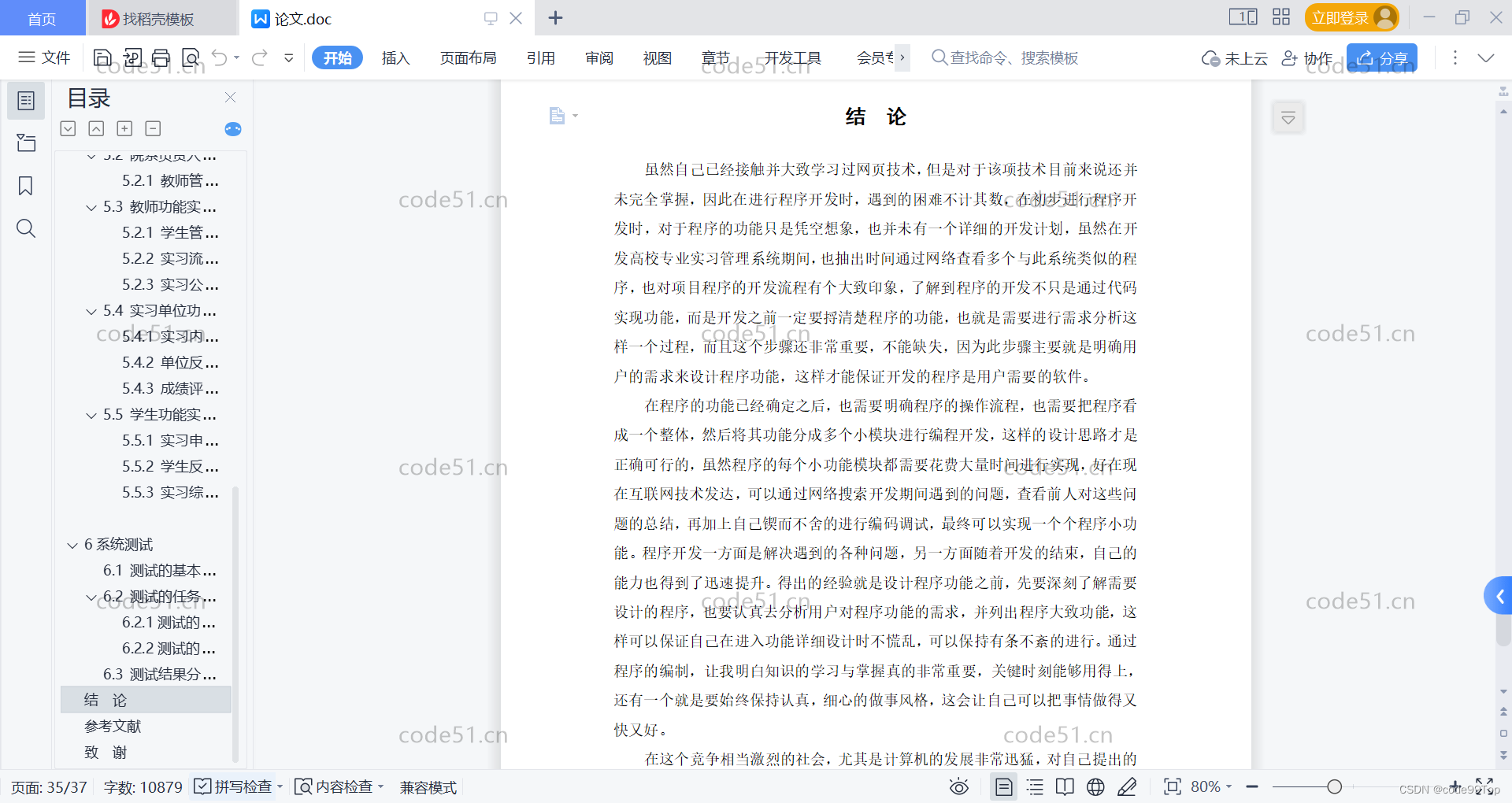The width and height of the screenshot is (1512, 803).
Task: Toggle 兼容模式 compatibility mode
Action: point(428,786)
